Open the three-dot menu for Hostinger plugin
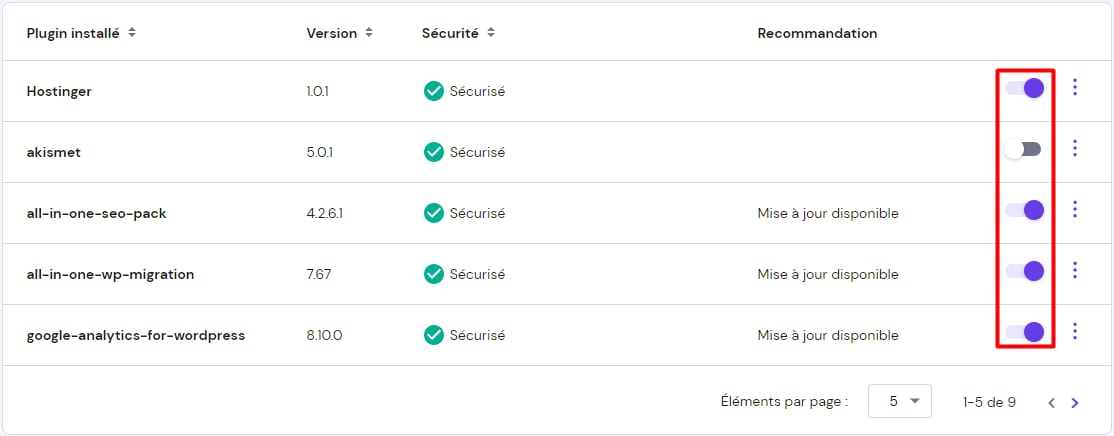Image resolution: width=1114 pixels, height=436 pixels. (x=1075, y=88)
